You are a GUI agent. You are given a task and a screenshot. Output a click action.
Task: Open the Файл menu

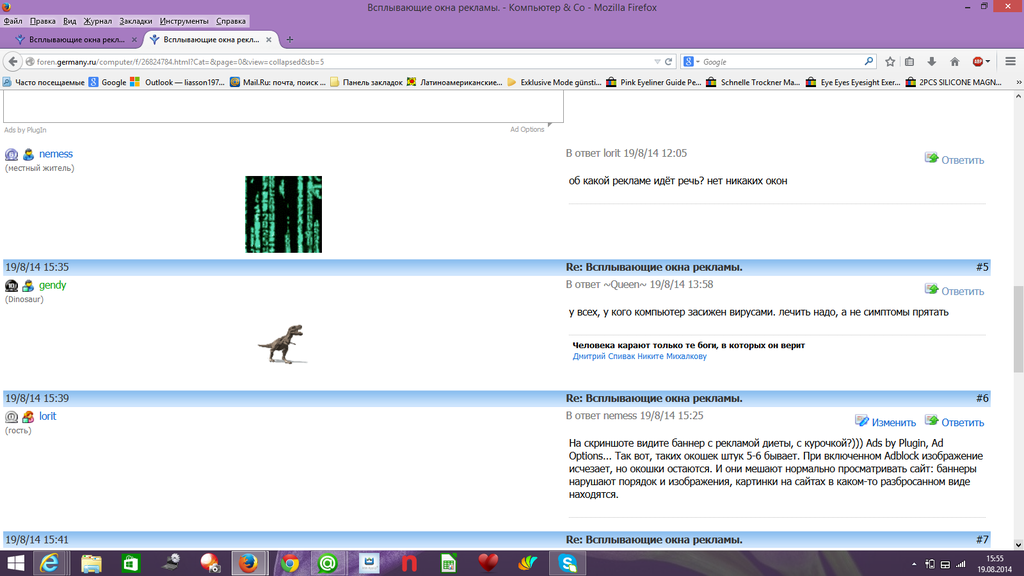(x=13, y=21)
